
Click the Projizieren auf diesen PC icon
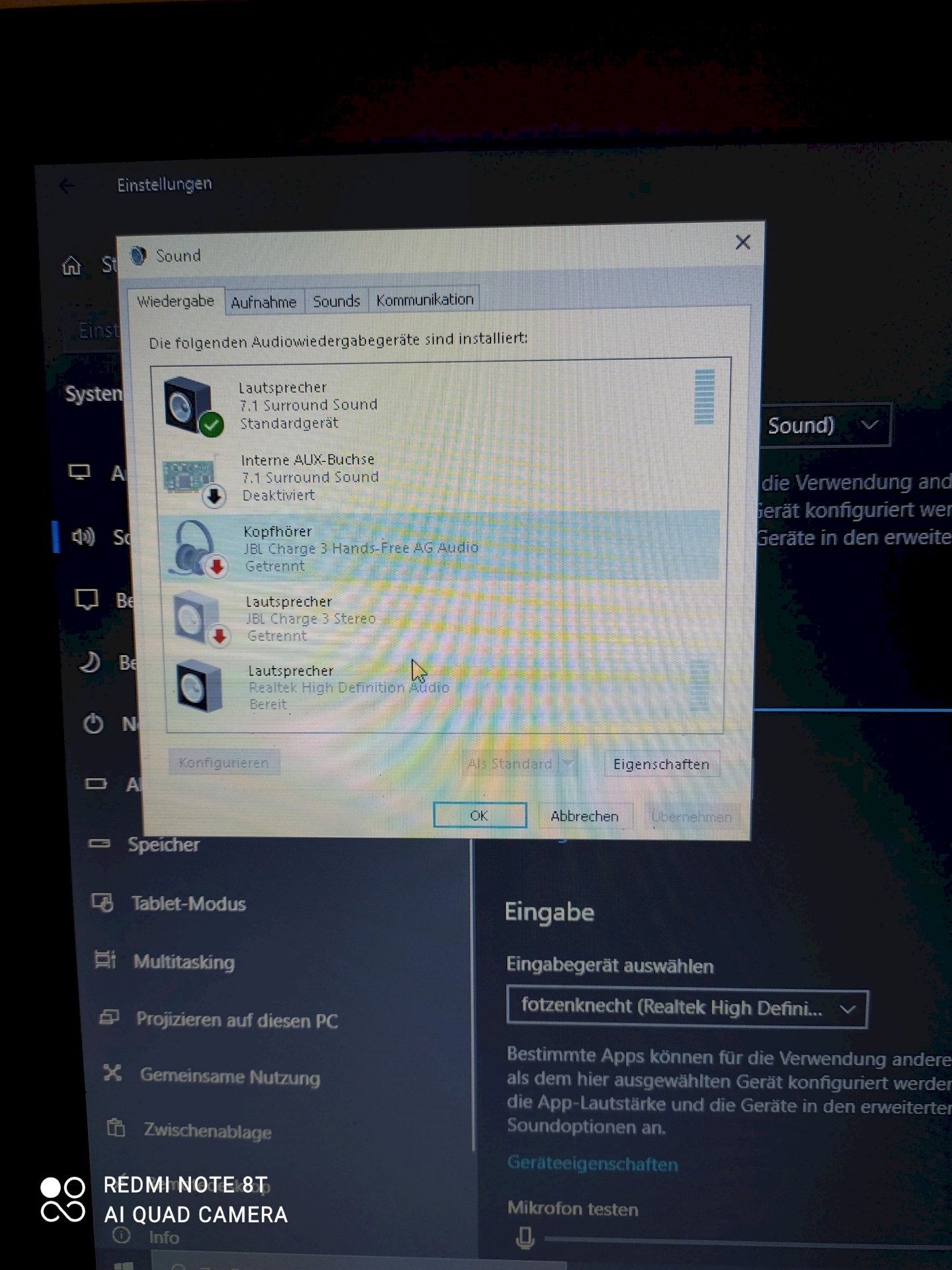[109, 1017]
